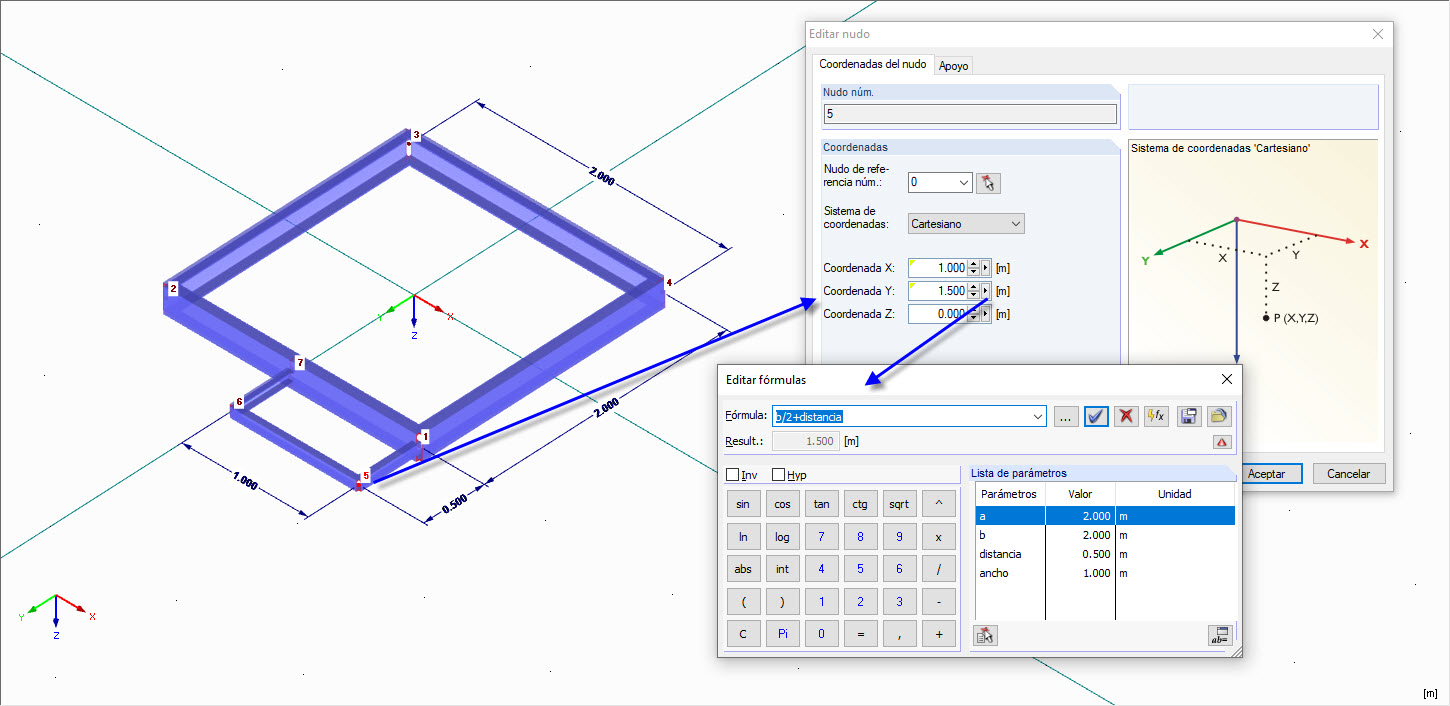Click the sqrt function key

click(899, 505)
